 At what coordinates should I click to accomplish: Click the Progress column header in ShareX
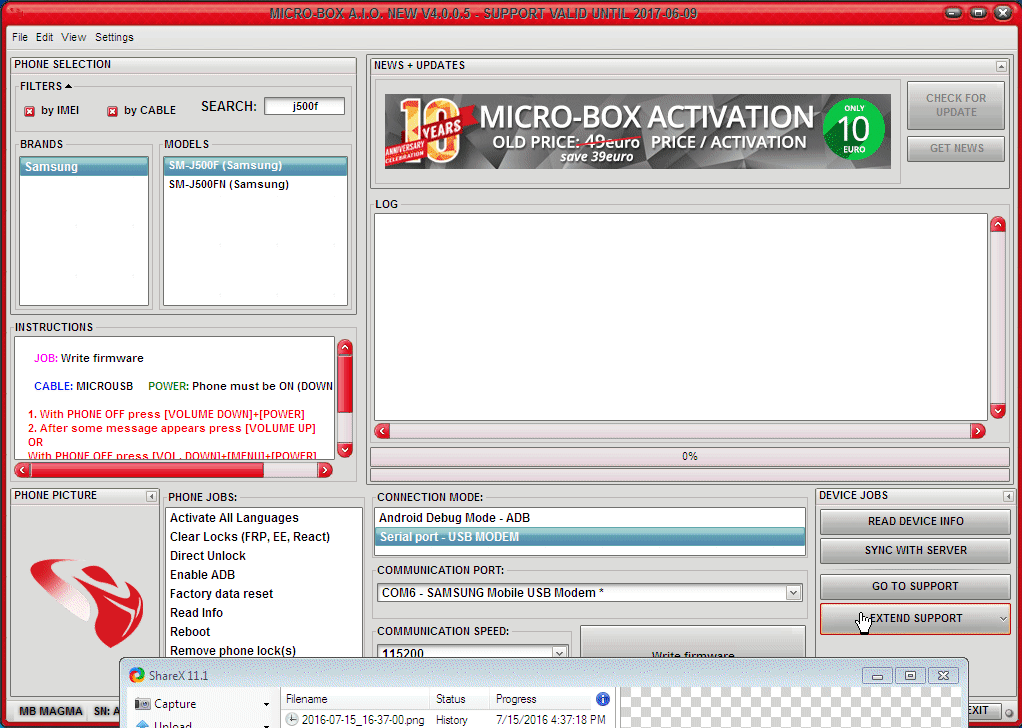(541, 699)
